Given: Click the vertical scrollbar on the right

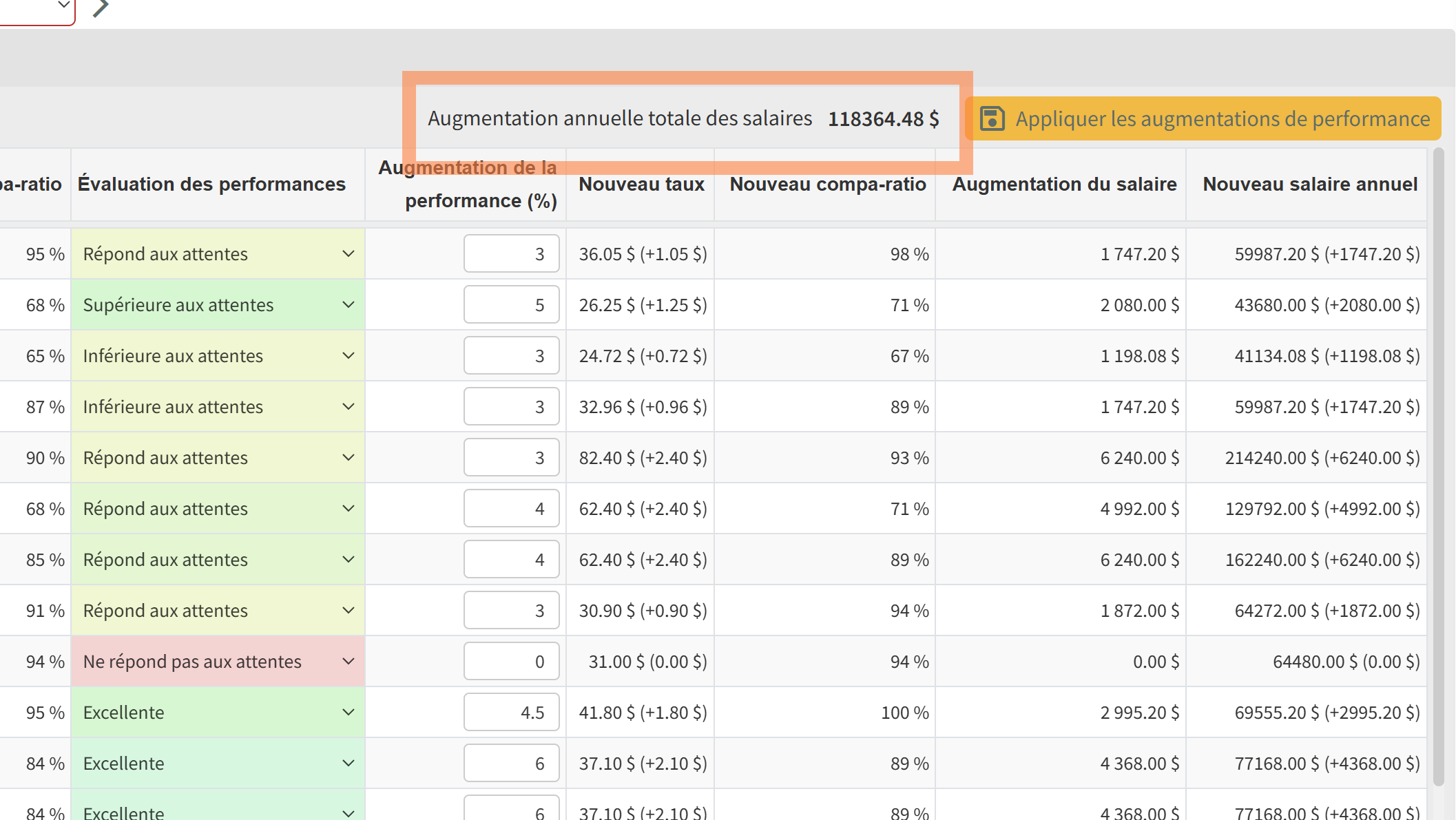Looking at the screenshot, I should click(x=1438, y=468).
